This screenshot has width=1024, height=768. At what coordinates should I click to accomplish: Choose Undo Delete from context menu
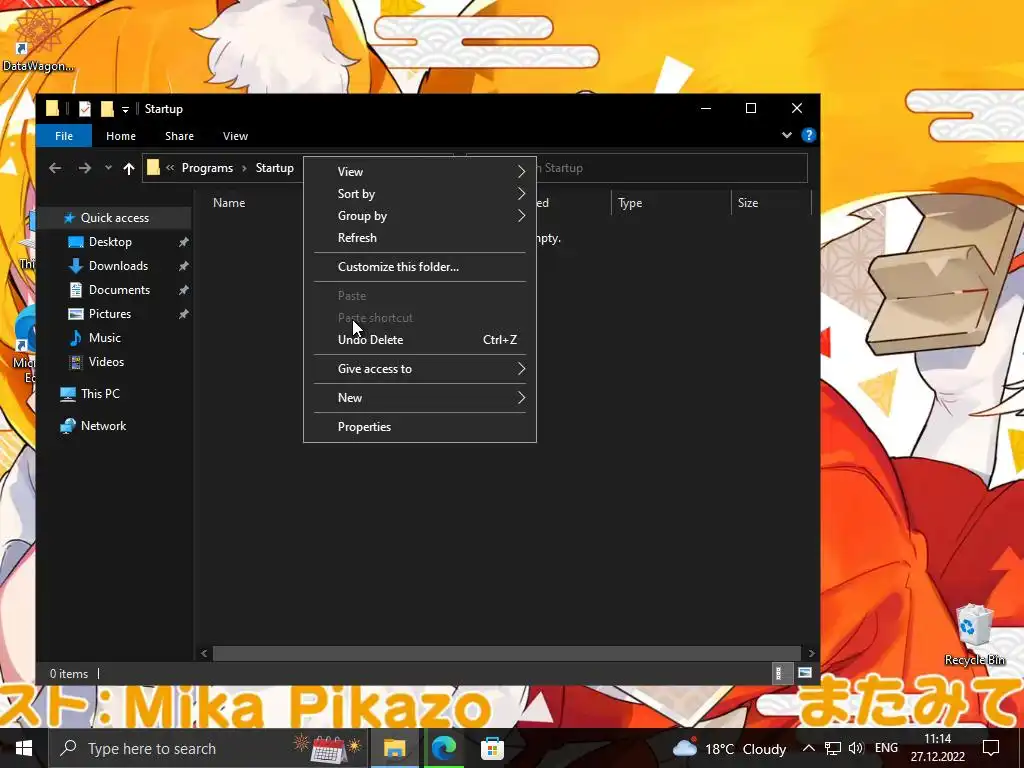[x=420, y=340]
